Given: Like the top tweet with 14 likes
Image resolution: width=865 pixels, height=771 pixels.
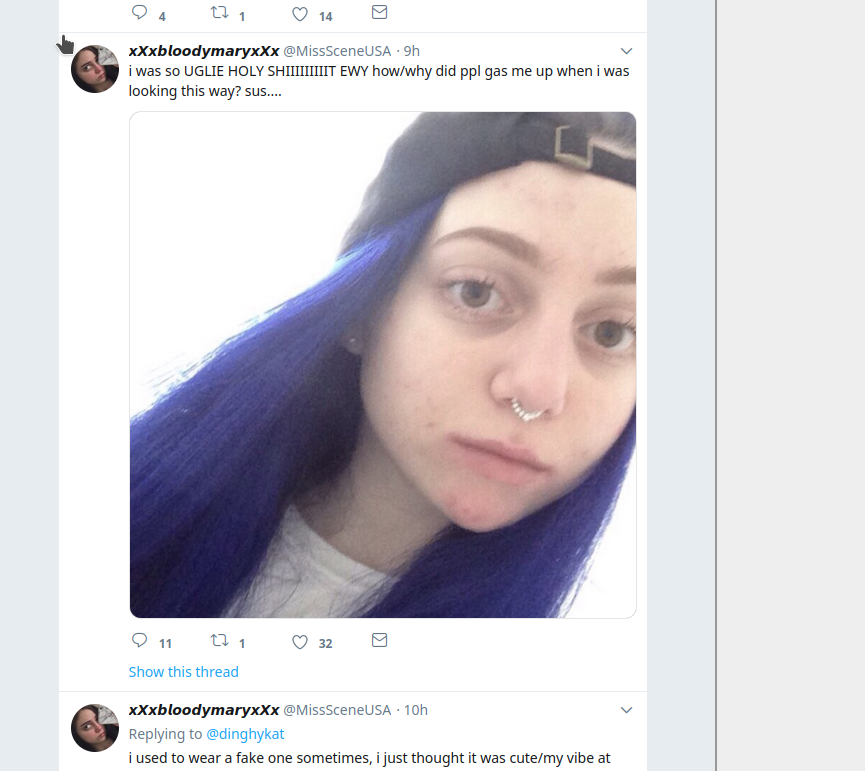Looking at the screenshot, I should click(x=300, y=14).
